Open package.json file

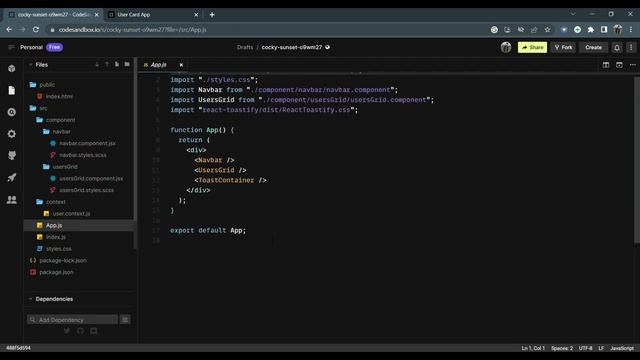[x=56, y=272]
